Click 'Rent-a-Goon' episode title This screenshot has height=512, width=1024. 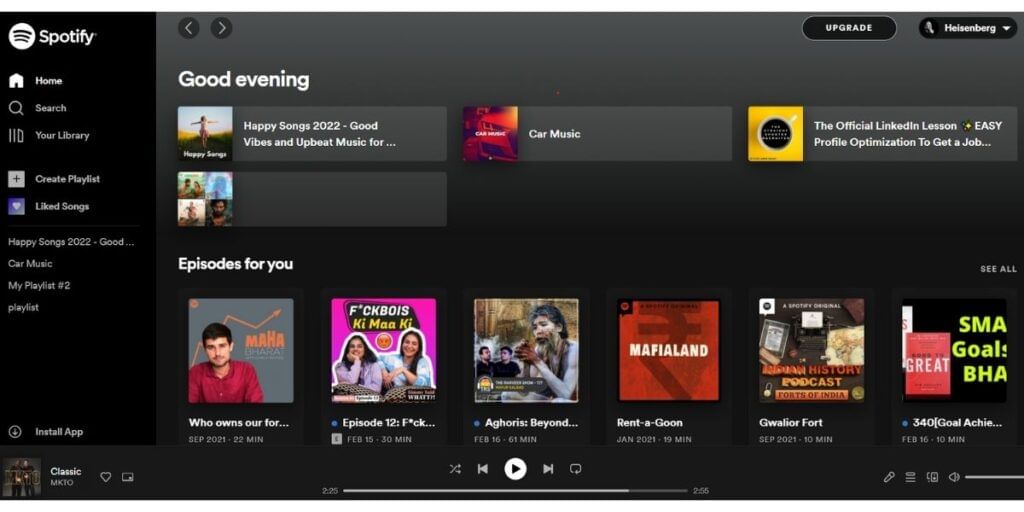[650, 423]
